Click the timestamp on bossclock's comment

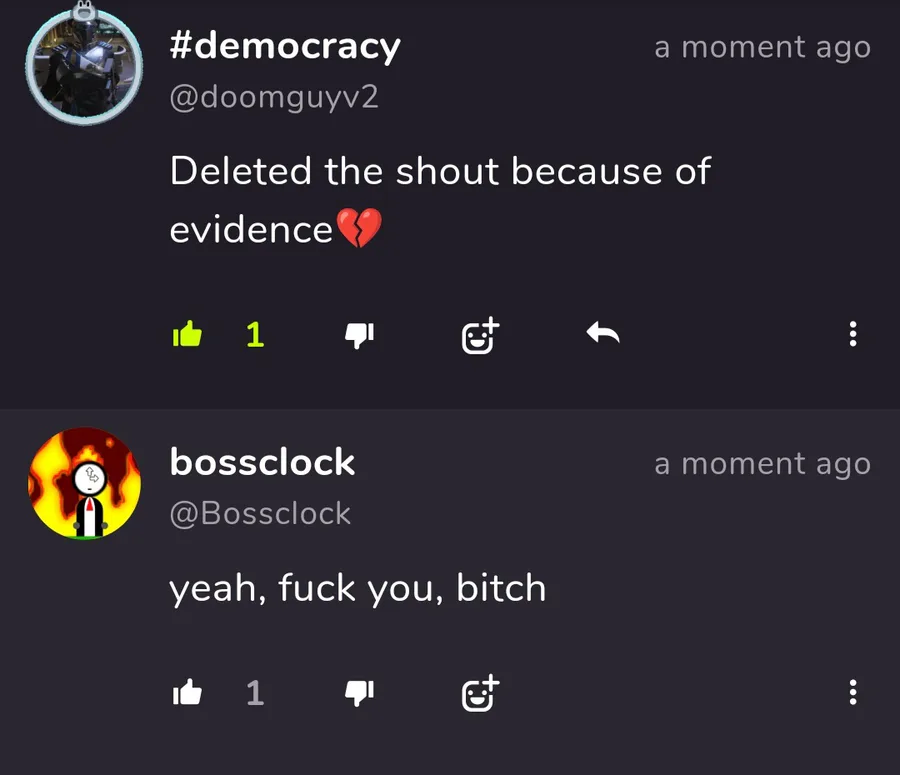[762, 464]
